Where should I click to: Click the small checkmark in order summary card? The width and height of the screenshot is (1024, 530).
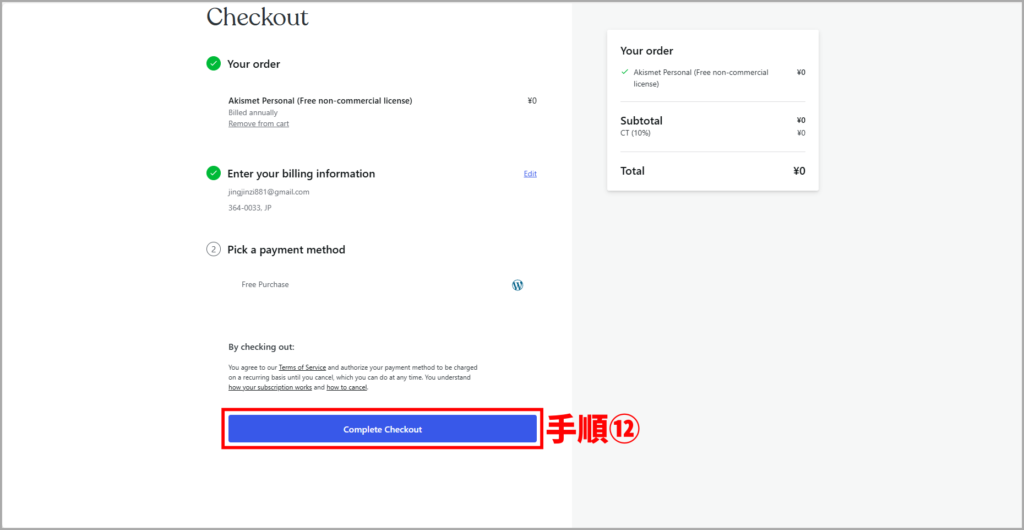(x=625, y=72)
